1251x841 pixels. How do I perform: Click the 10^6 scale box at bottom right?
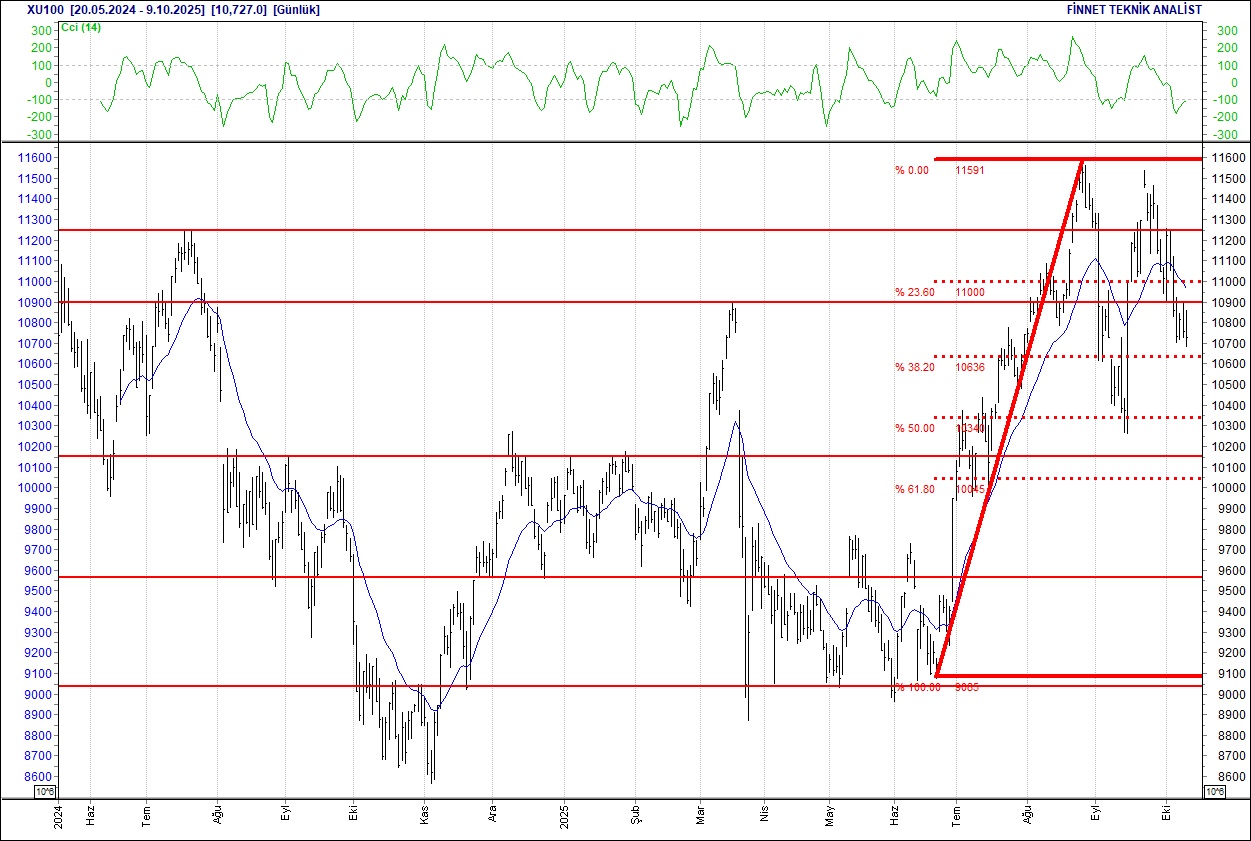(1214, 792)
